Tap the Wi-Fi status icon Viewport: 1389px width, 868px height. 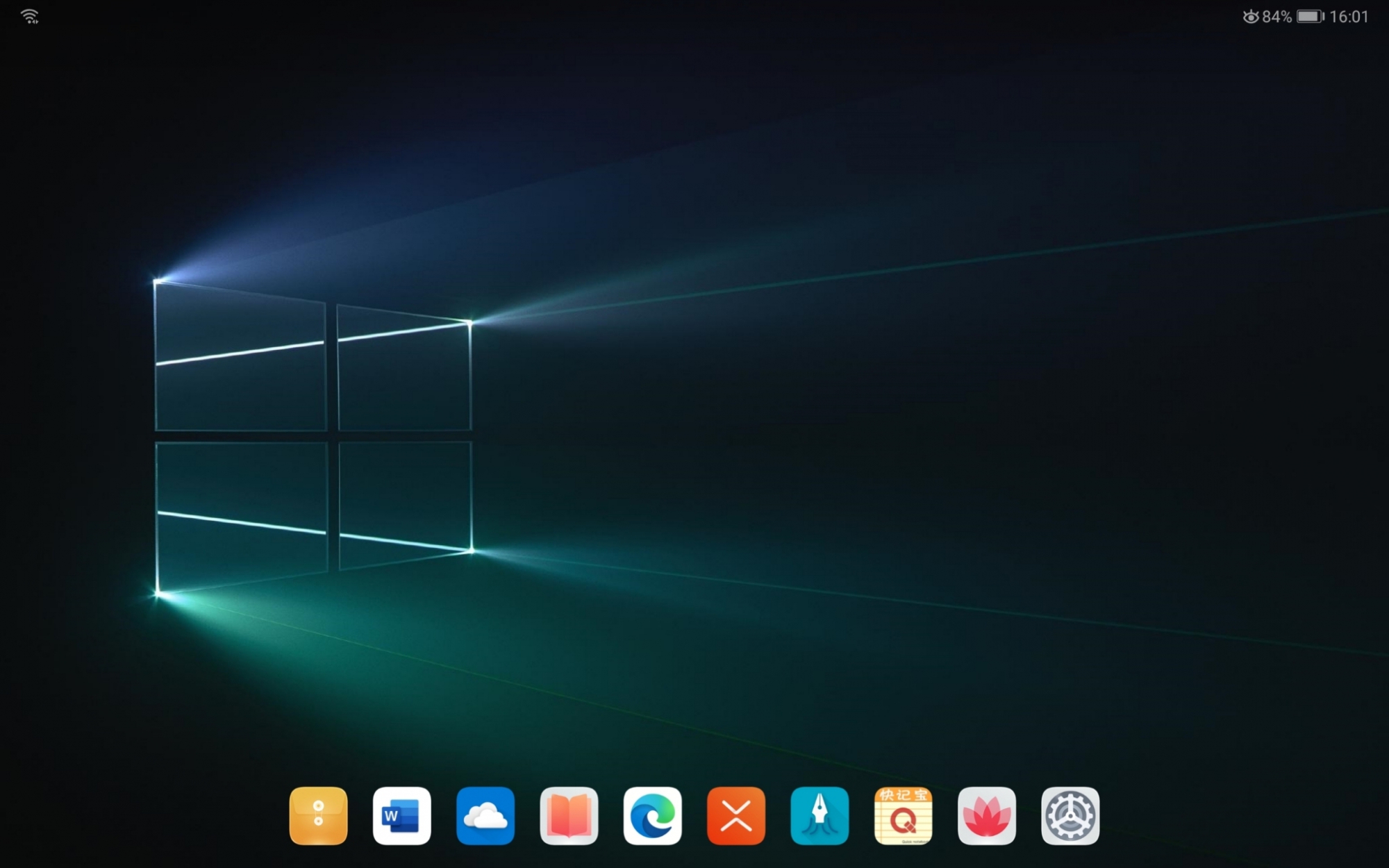coord(30,17)
